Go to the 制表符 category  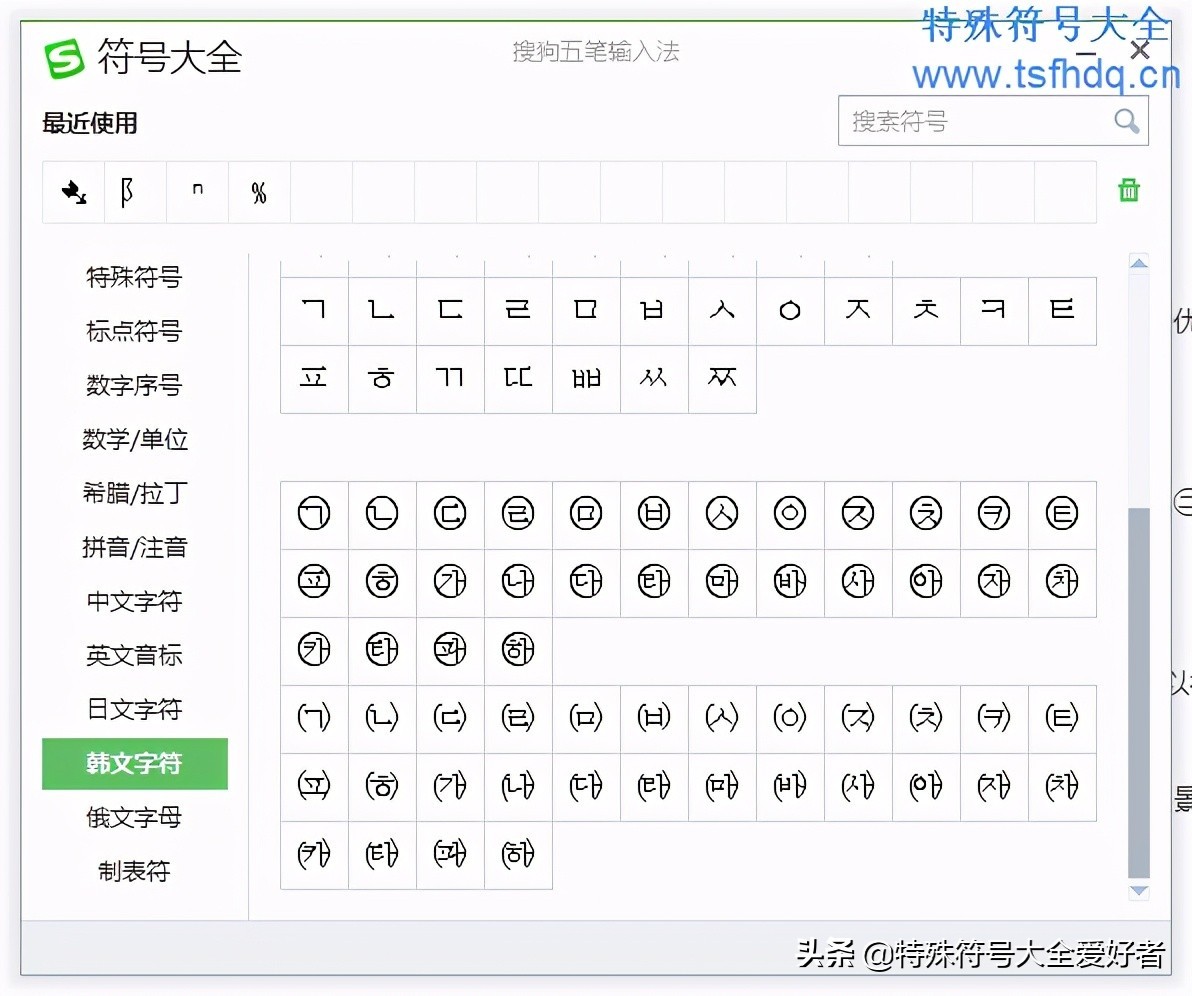(x=134, y=871)
